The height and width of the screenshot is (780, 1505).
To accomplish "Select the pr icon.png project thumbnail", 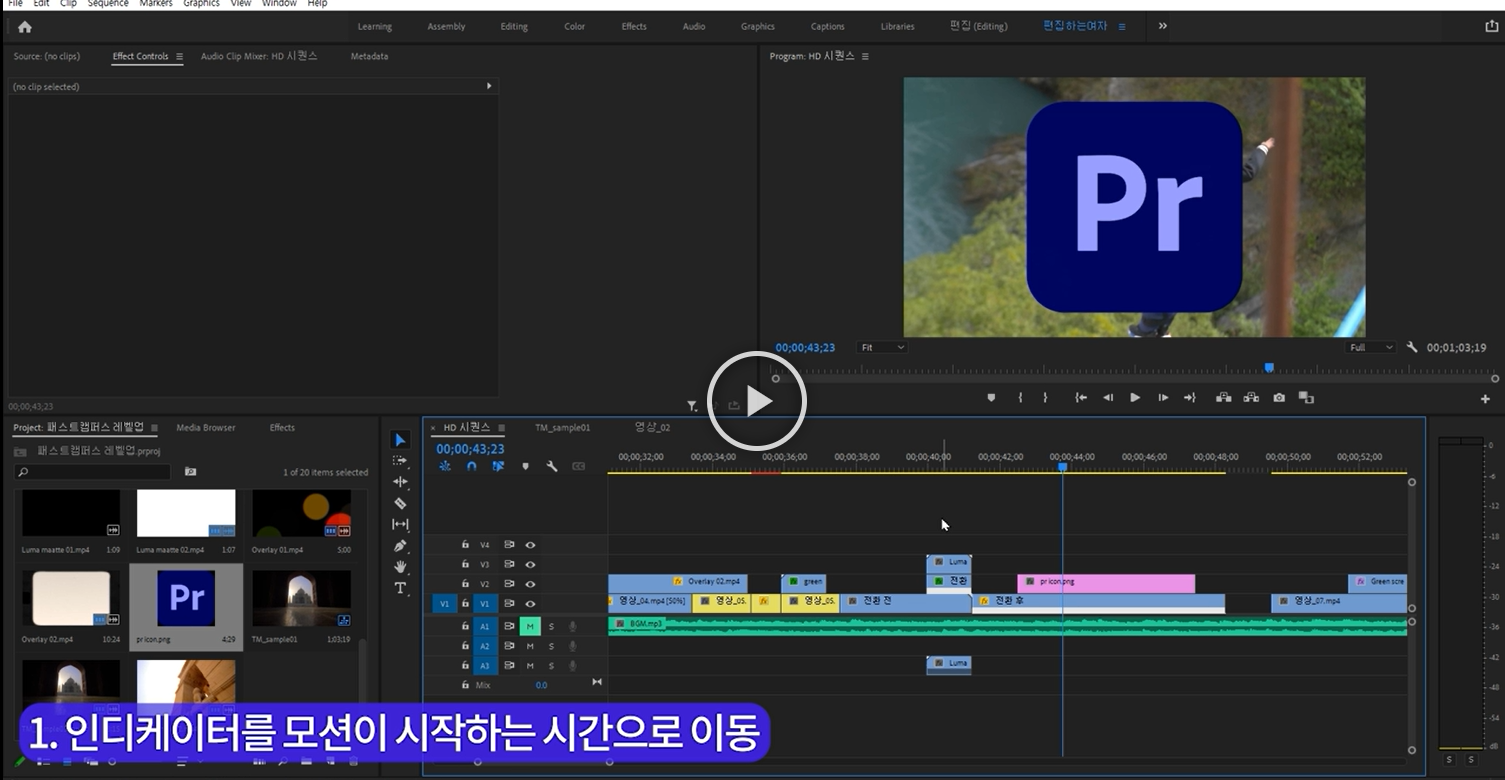I will tap(186, 598).
